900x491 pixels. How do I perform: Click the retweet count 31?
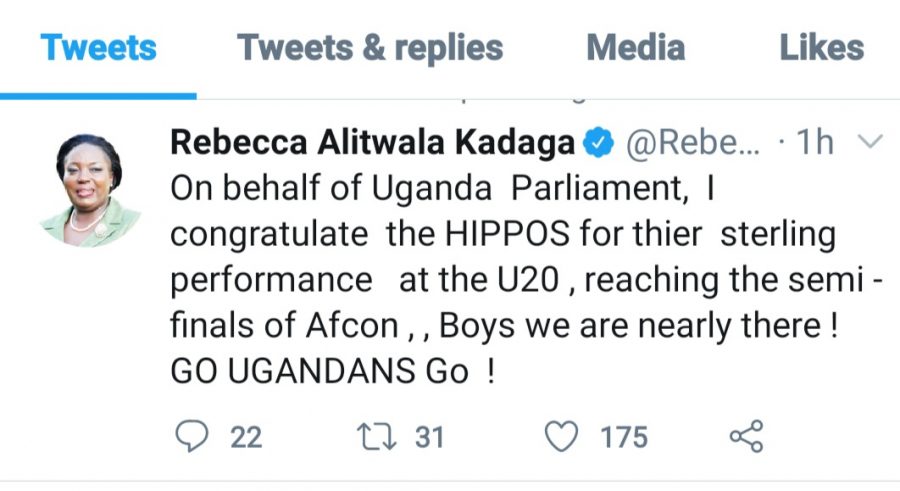point(428,437)
